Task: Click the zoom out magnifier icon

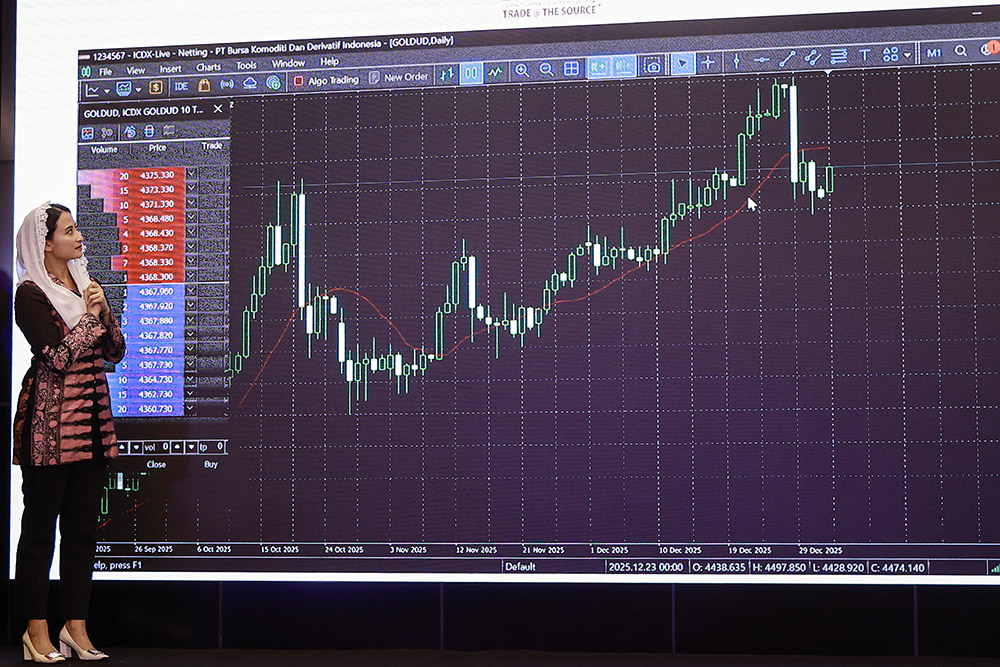Action: click(x=547, y=69)
